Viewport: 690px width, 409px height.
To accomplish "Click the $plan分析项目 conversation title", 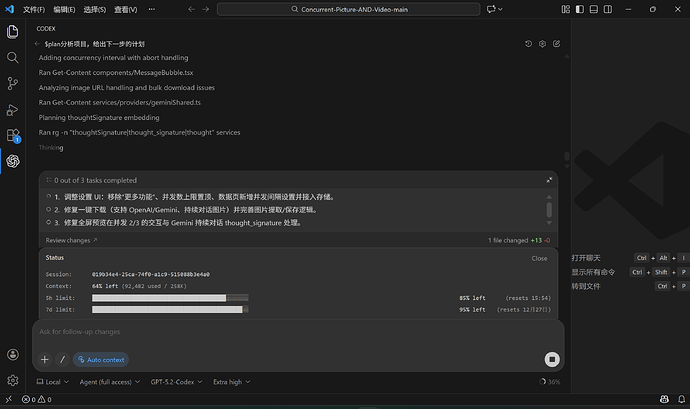I will click(95, 44).
